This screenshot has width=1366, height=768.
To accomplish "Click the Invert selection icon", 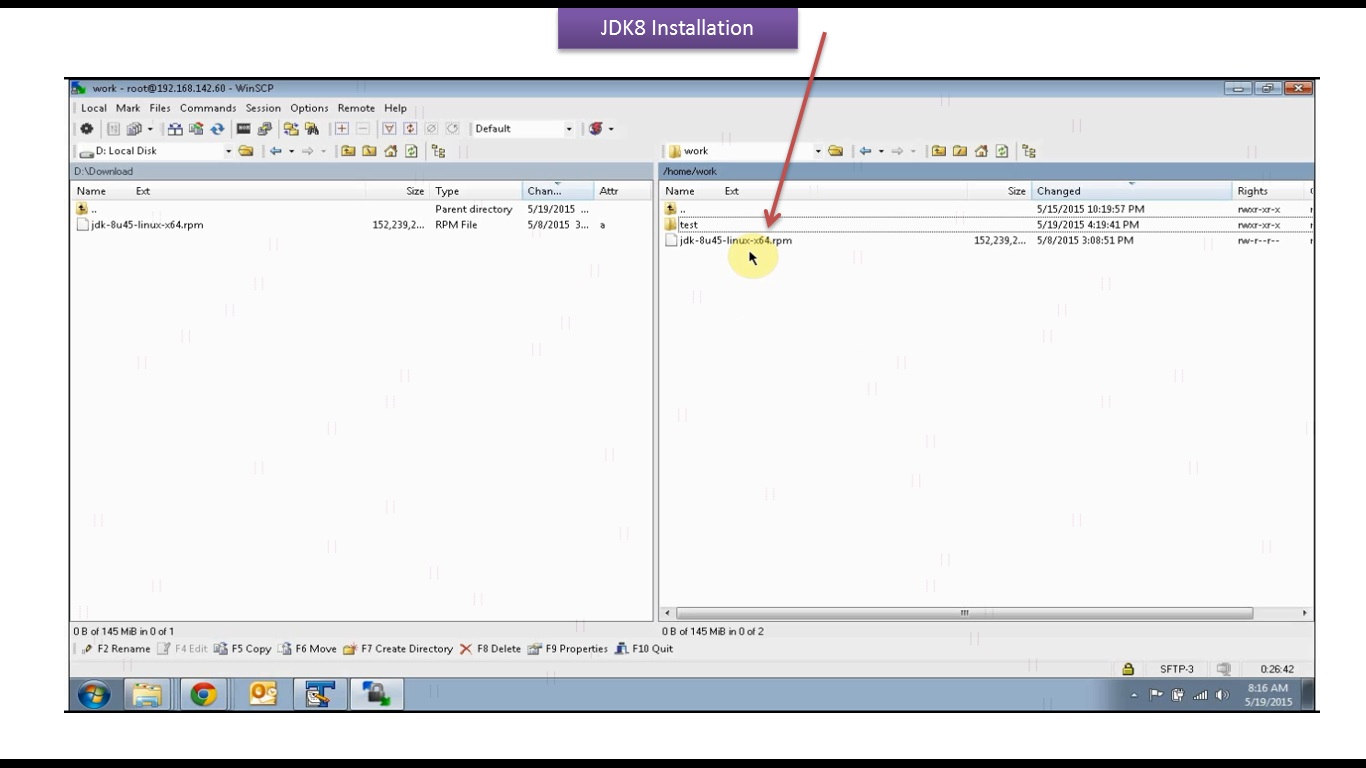I will 410,129.
